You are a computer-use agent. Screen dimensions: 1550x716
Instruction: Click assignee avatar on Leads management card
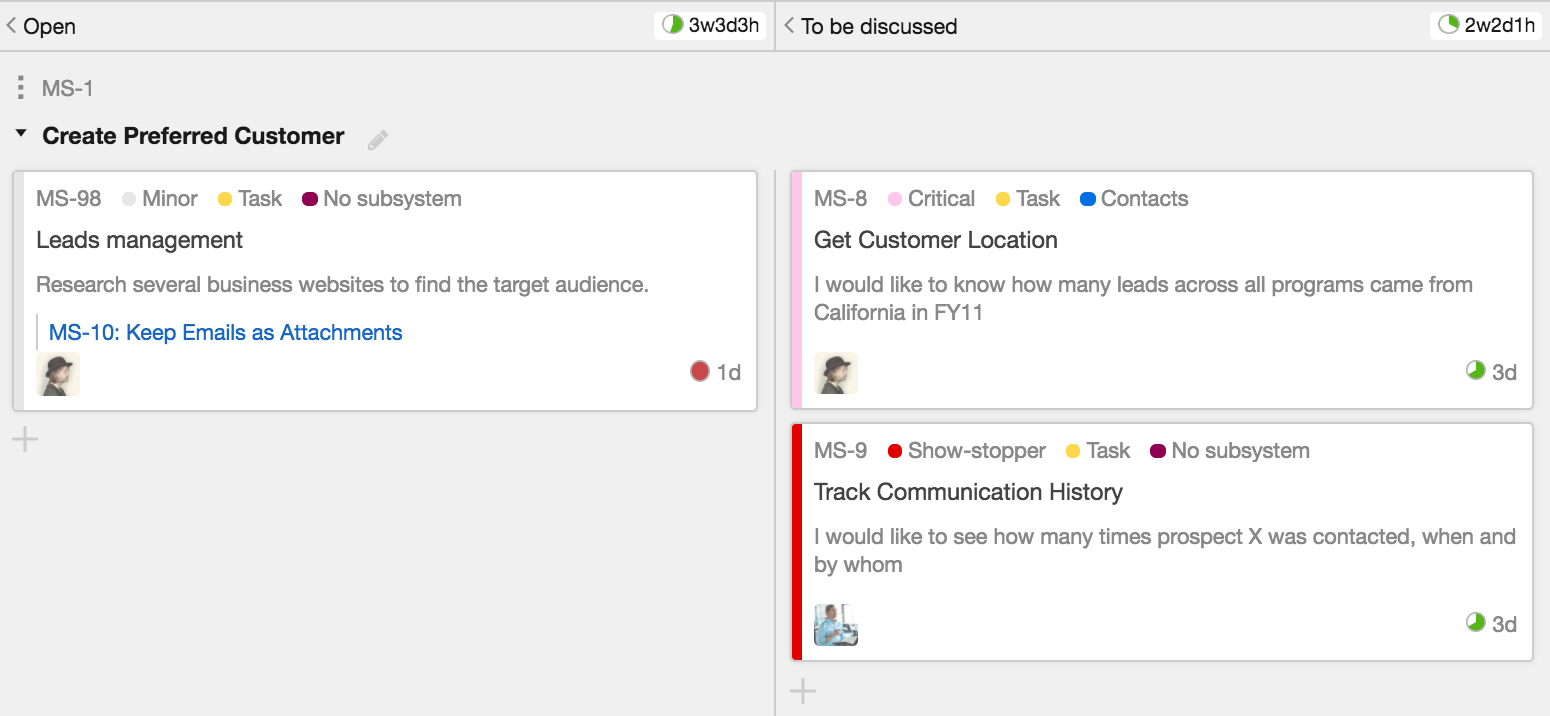tap(58, 373)
